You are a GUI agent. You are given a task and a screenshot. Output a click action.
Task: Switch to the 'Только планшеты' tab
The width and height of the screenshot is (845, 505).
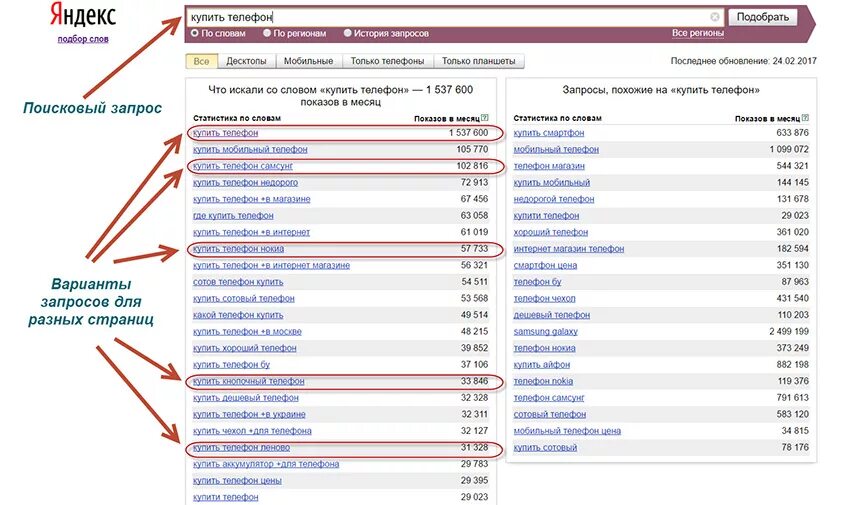(479, 61)
